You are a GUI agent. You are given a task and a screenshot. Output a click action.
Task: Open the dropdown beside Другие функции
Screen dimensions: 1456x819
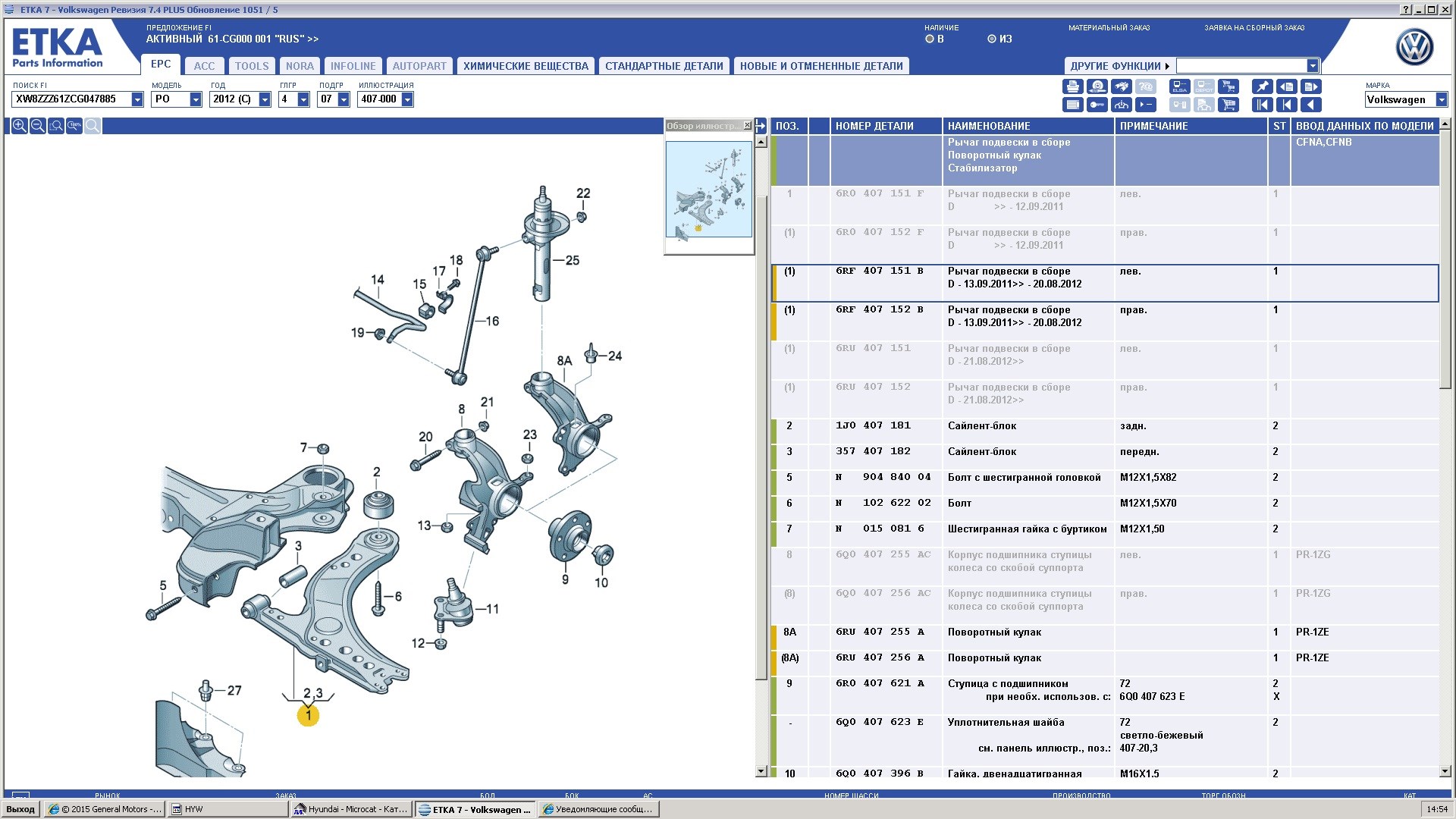1313,66
